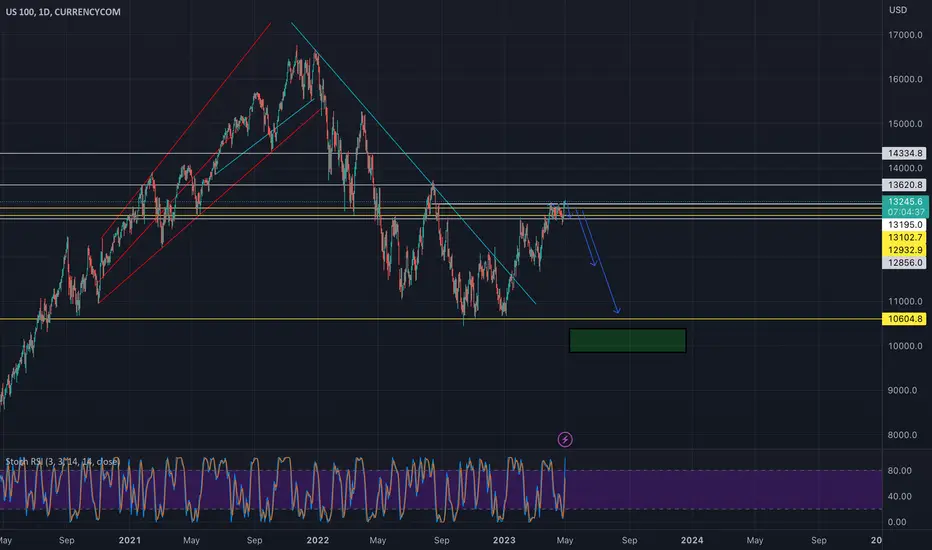Click the 13620.8 price level label

pyautogui.click(x=905, y=185)
